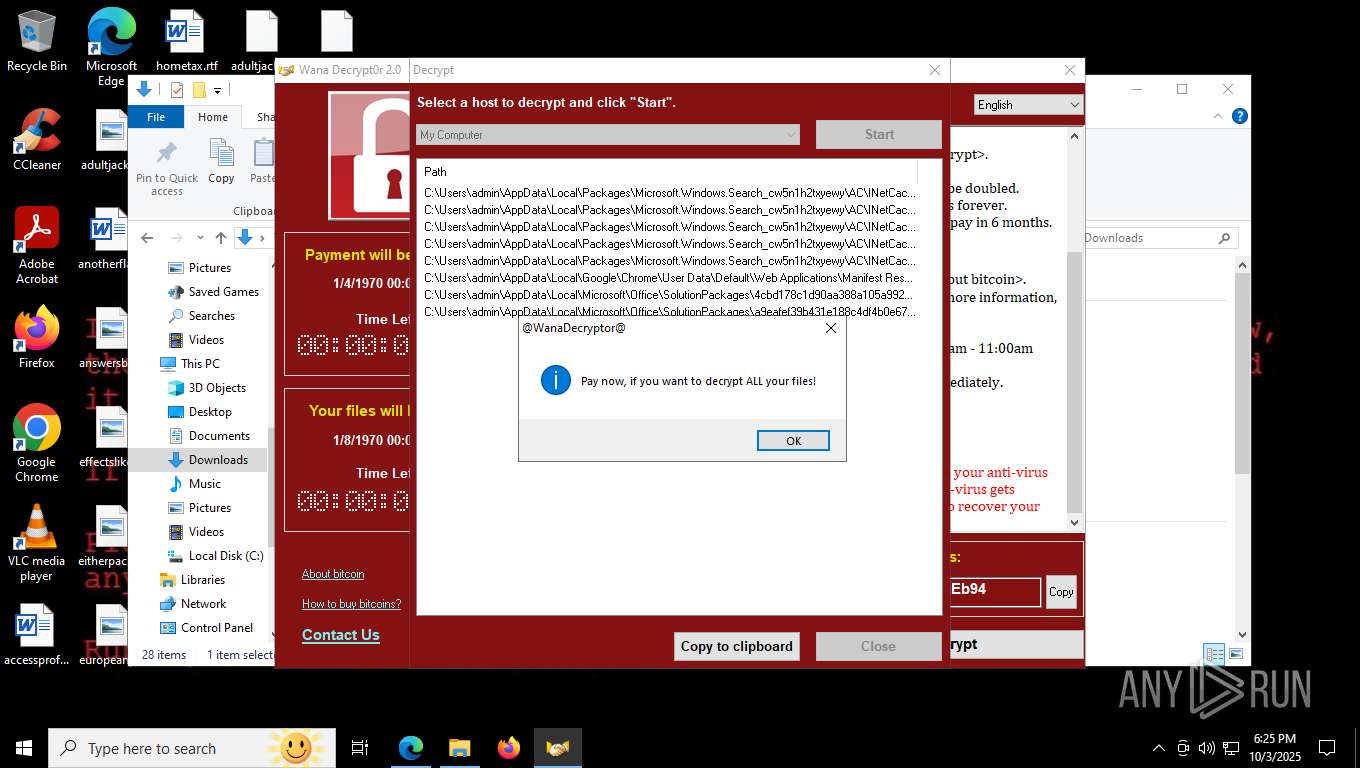
Task: Click the volume icon in the system tray
Action: tap(1206, 748)
